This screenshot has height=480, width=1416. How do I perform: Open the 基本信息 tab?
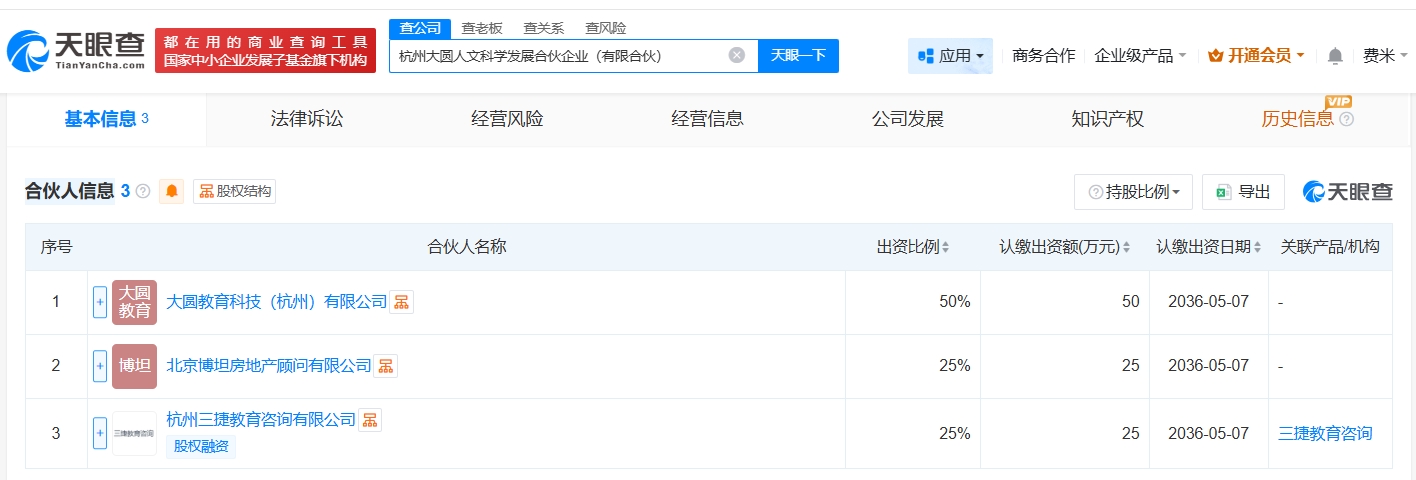point(107,119)
